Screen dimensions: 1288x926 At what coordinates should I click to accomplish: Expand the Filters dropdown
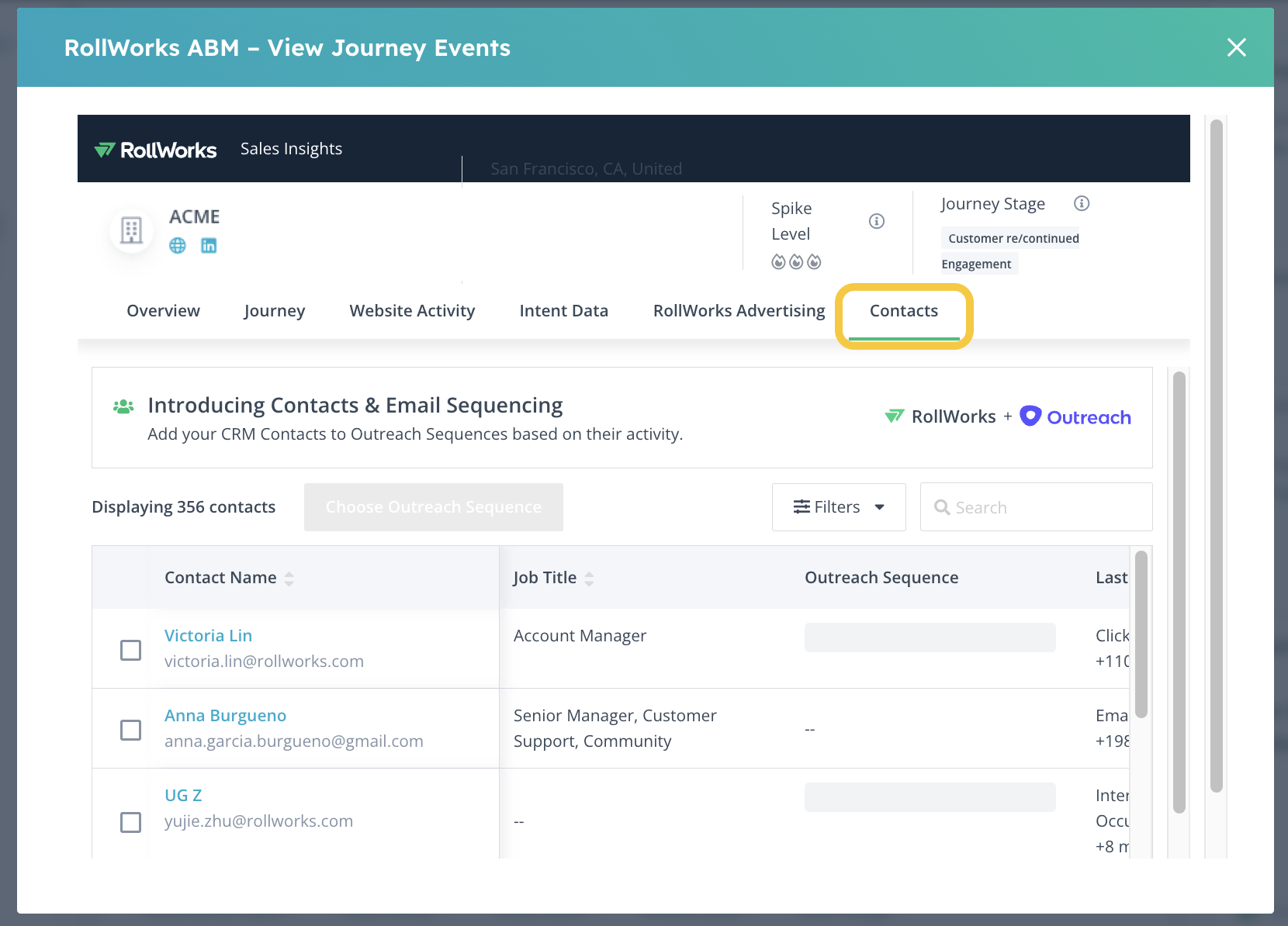coord(839,507)
